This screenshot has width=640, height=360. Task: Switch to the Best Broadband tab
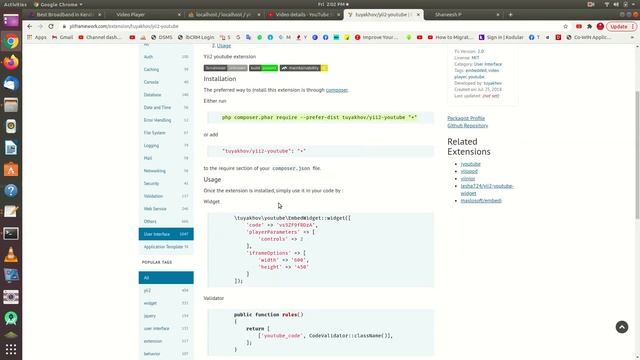64,14
